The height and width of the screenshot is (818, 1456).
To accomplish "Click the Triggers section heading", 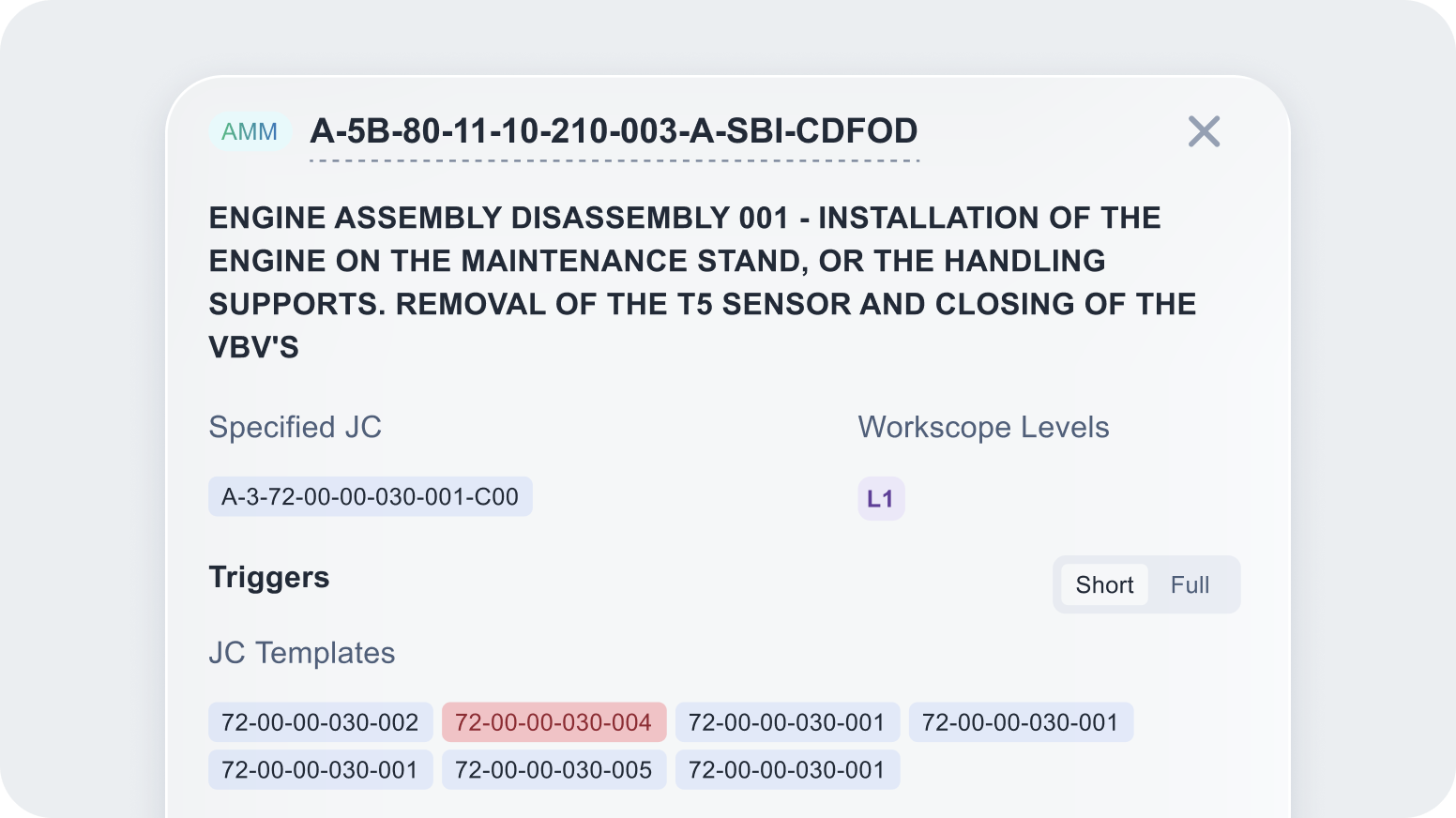I will 268,577.
